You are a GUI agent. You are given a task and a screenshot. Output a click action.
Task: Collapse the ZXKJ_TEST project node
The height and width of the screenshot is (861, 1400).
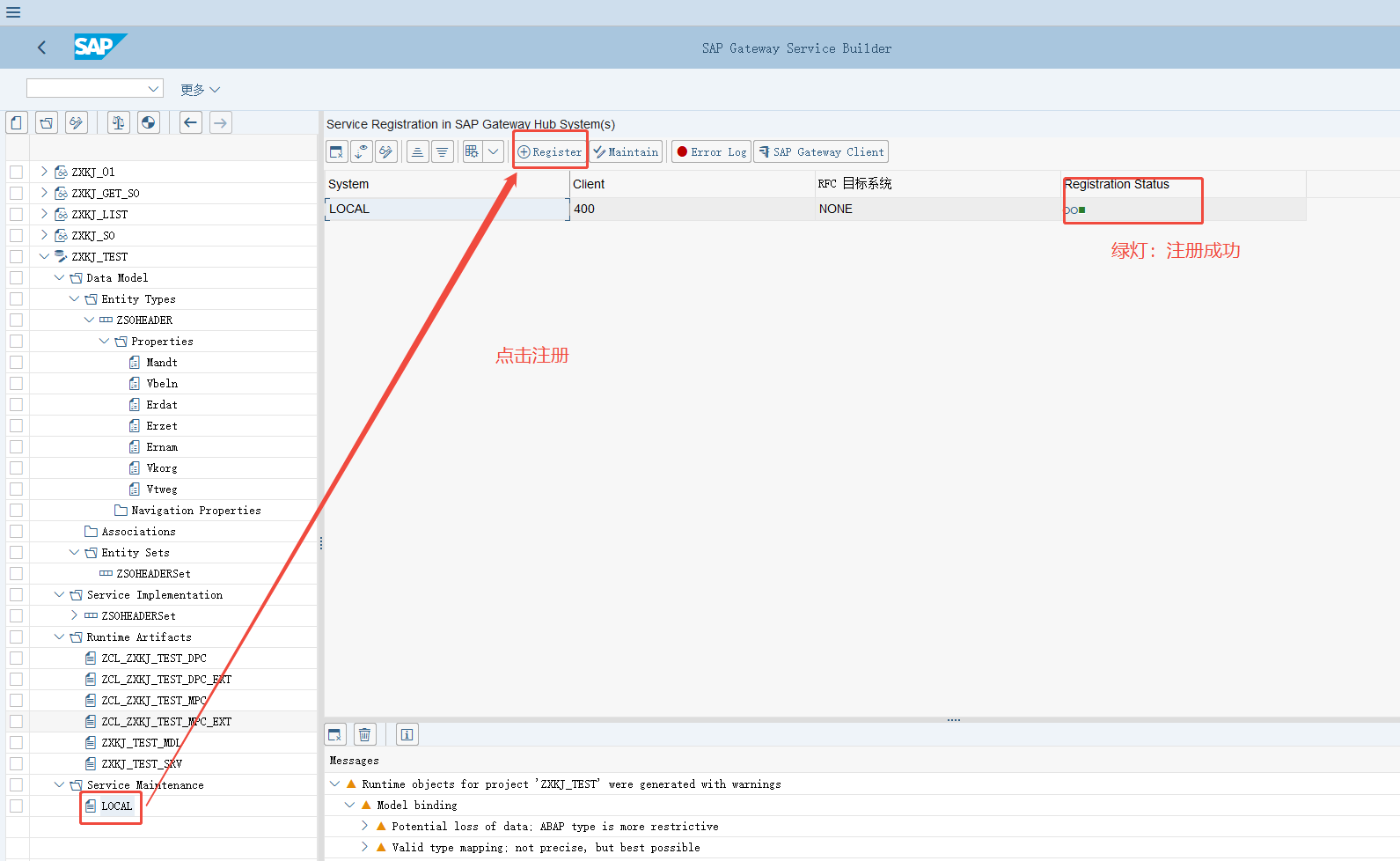click(x=44, y=256)
